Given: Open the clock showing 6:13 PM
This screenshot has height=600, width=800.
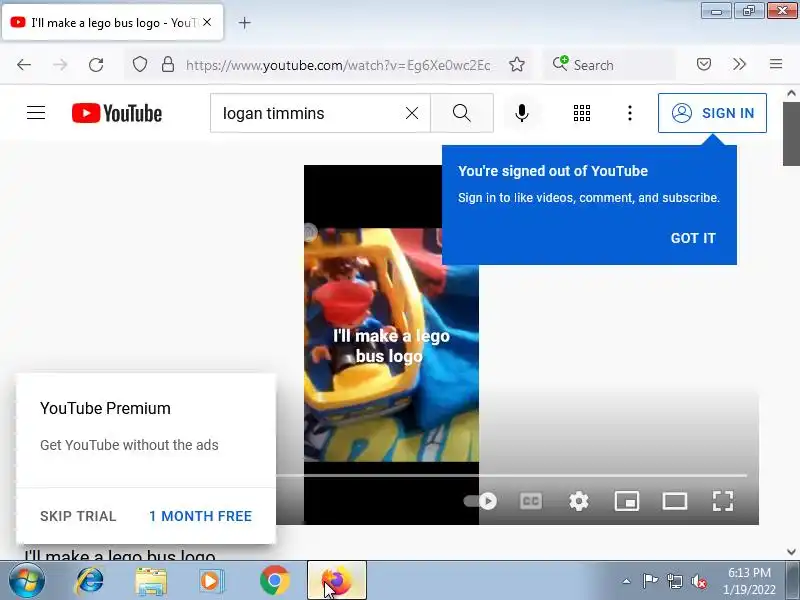Looking at the screenshot, I should [x=749, y=581].
